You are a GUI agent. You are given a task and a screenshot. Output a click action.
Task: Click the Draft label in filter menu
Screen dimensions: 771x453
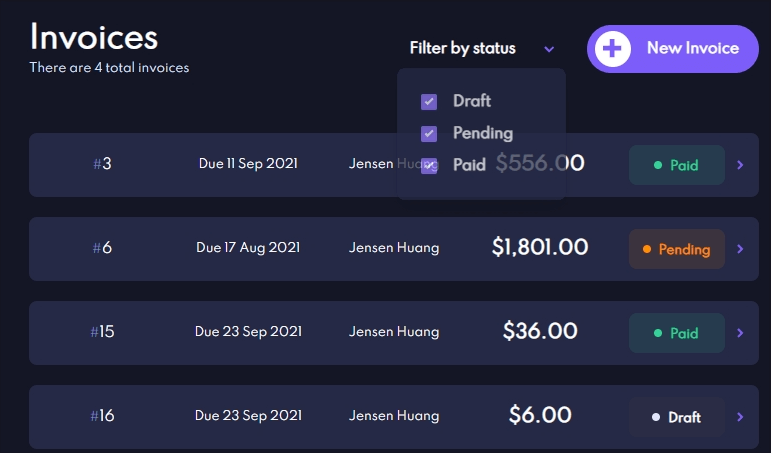pyautogui.click(x=472, y=101)
